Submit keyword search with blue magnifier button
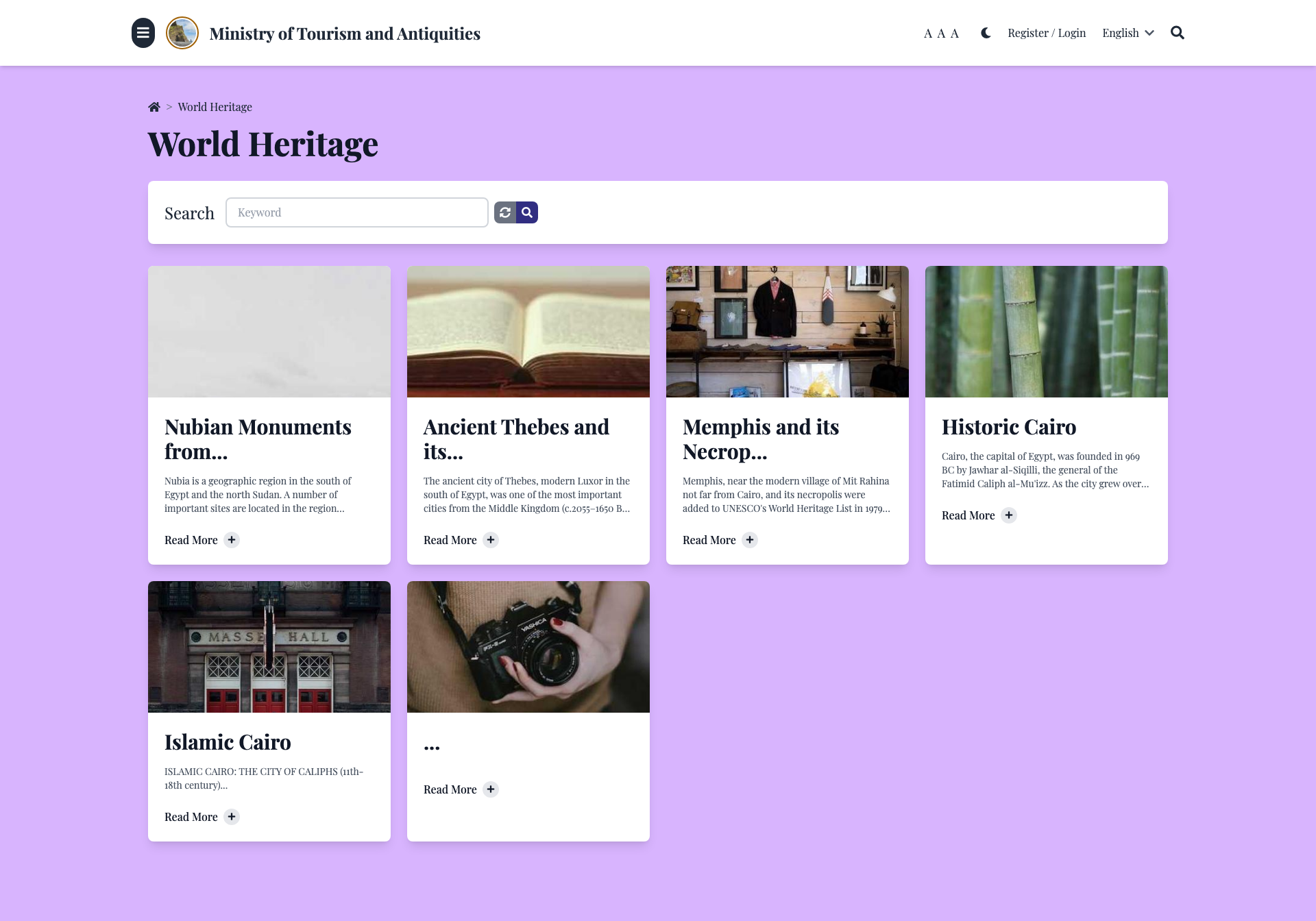The height and width of the screenshot is (921, 1316). coord(527,212)
